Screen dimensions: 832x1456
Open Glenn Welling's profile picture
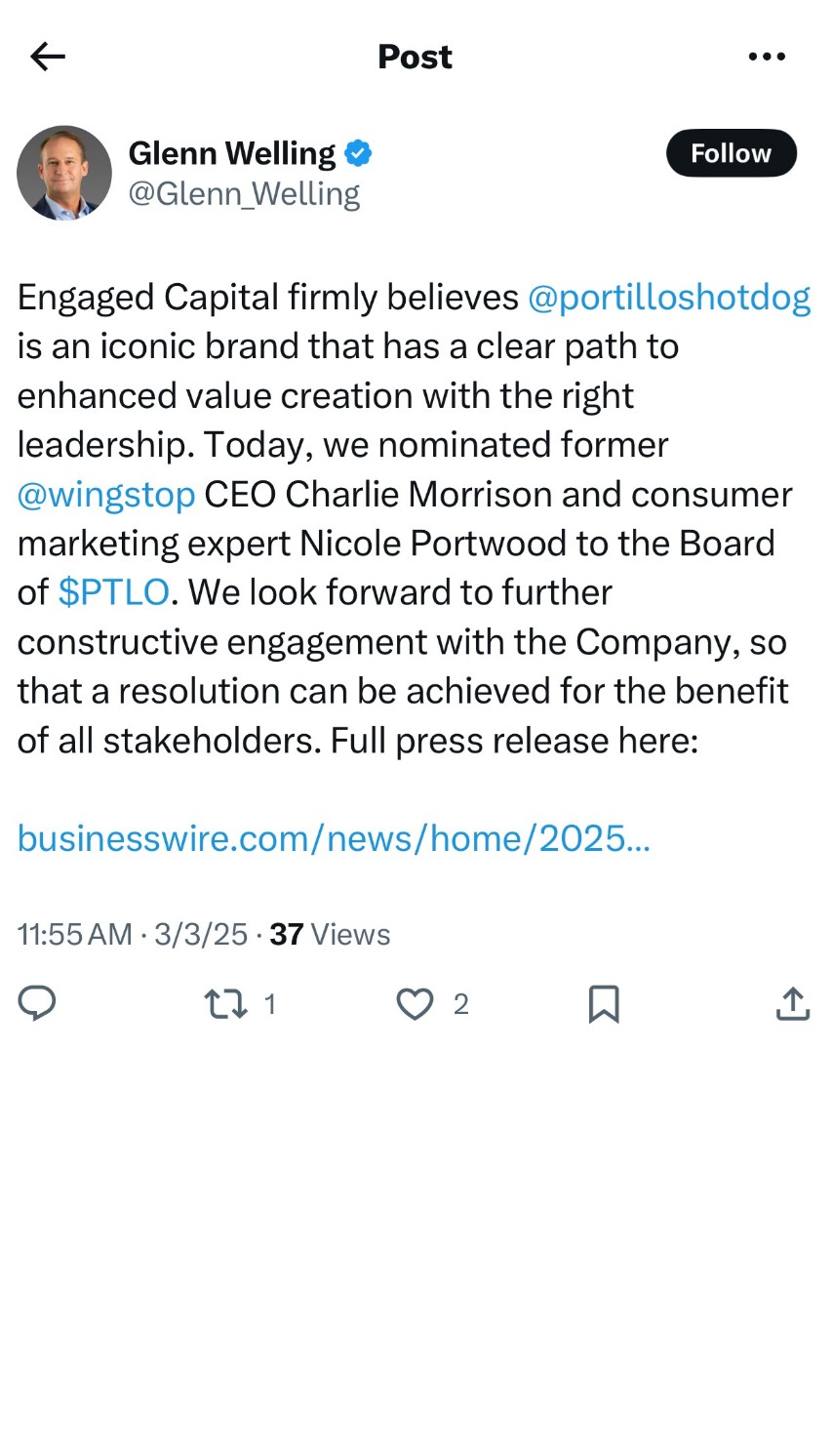coord(64,173)
